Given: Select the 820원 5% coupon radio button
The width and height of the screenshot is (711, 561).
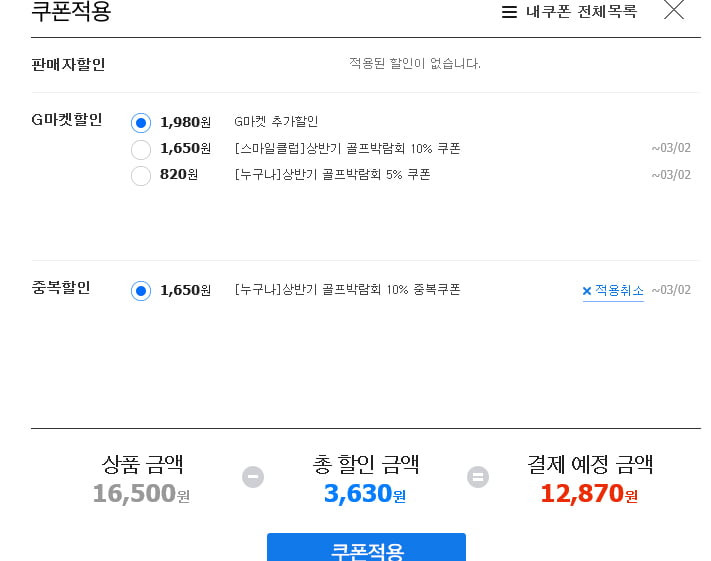Looking at the screenshot, I should coord(141,176).
